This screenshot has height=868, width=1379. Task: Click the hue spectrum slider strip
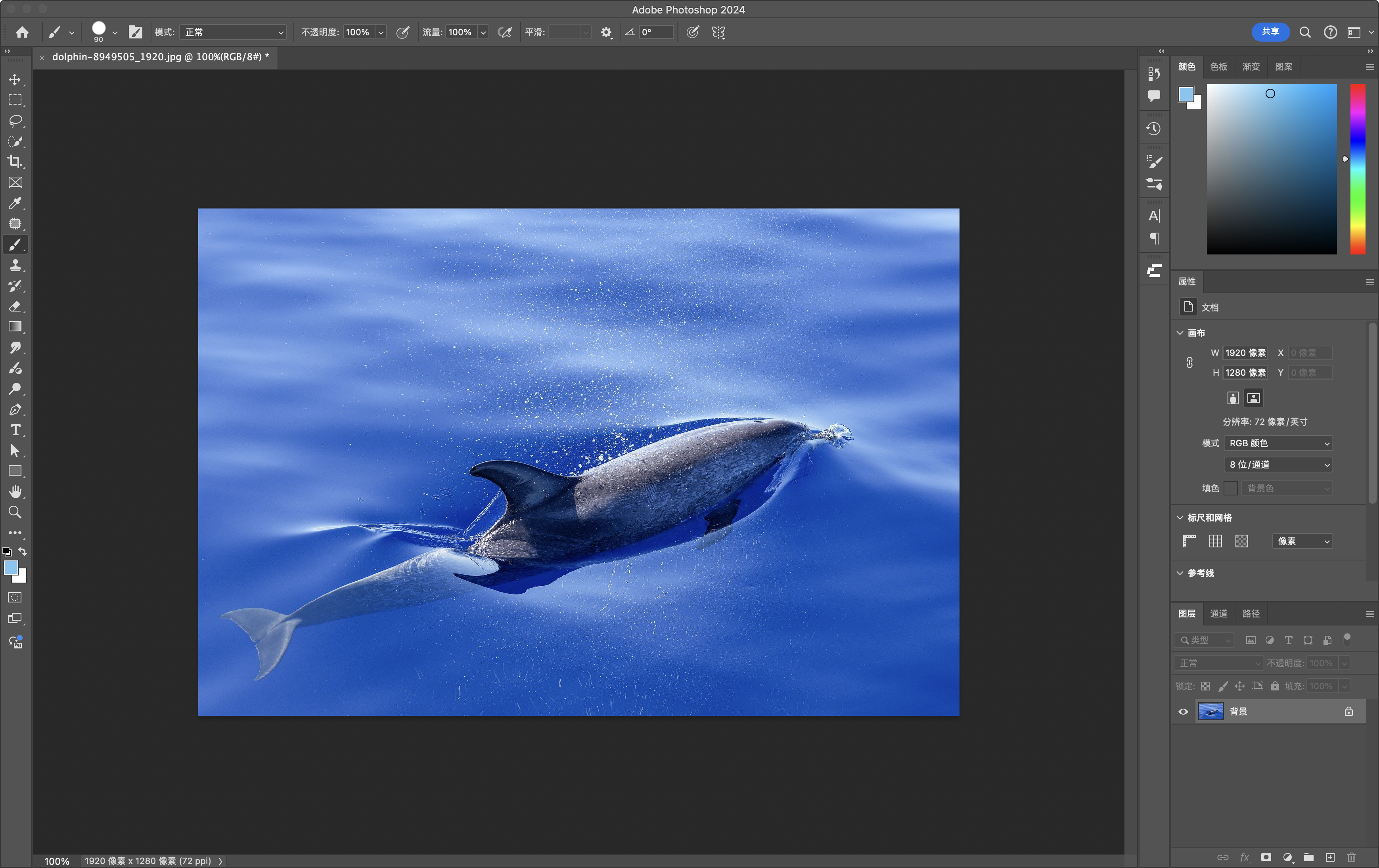click(1357, 169)
